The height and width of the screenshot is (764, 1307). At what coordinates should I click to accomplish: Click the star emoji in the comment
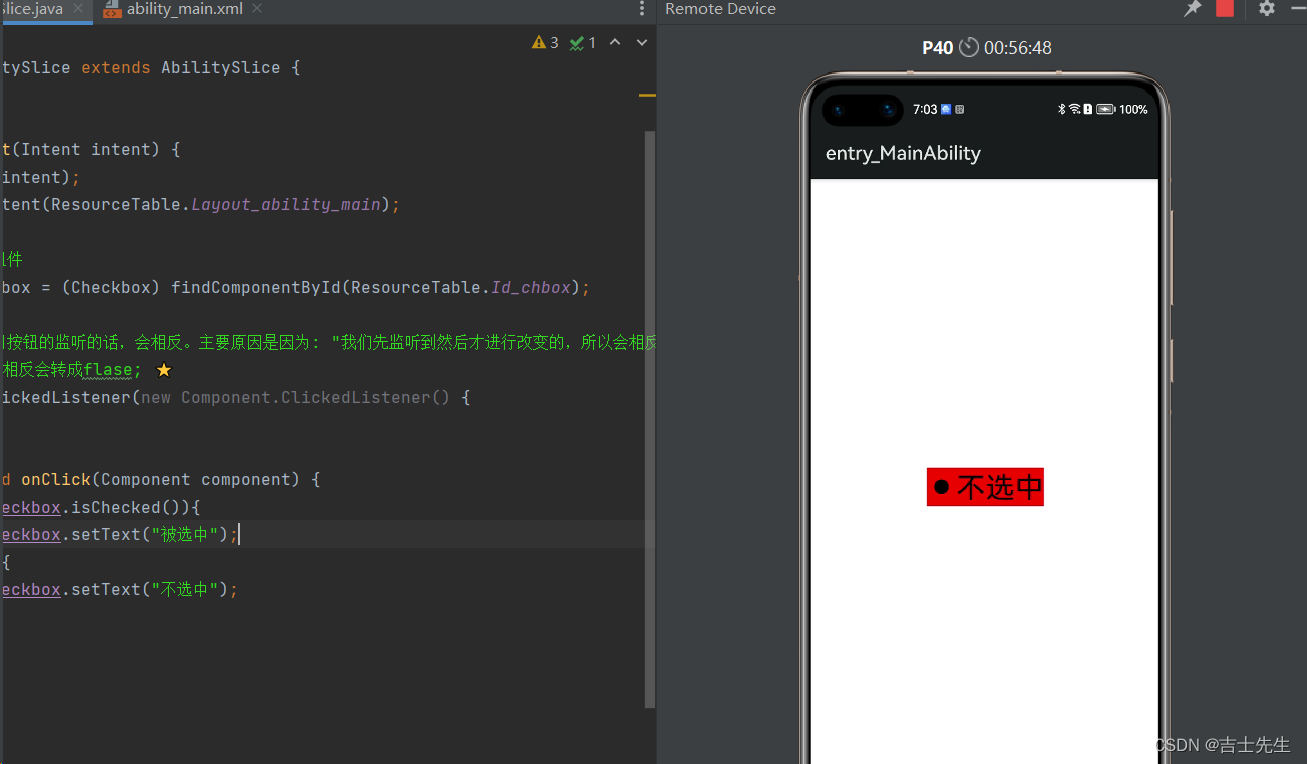[164, 370]
